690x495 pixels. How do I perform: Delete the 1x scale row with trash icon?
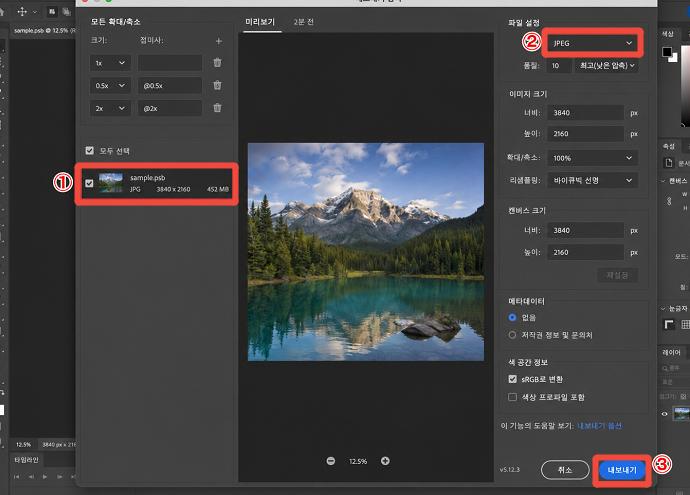[217, 63]
